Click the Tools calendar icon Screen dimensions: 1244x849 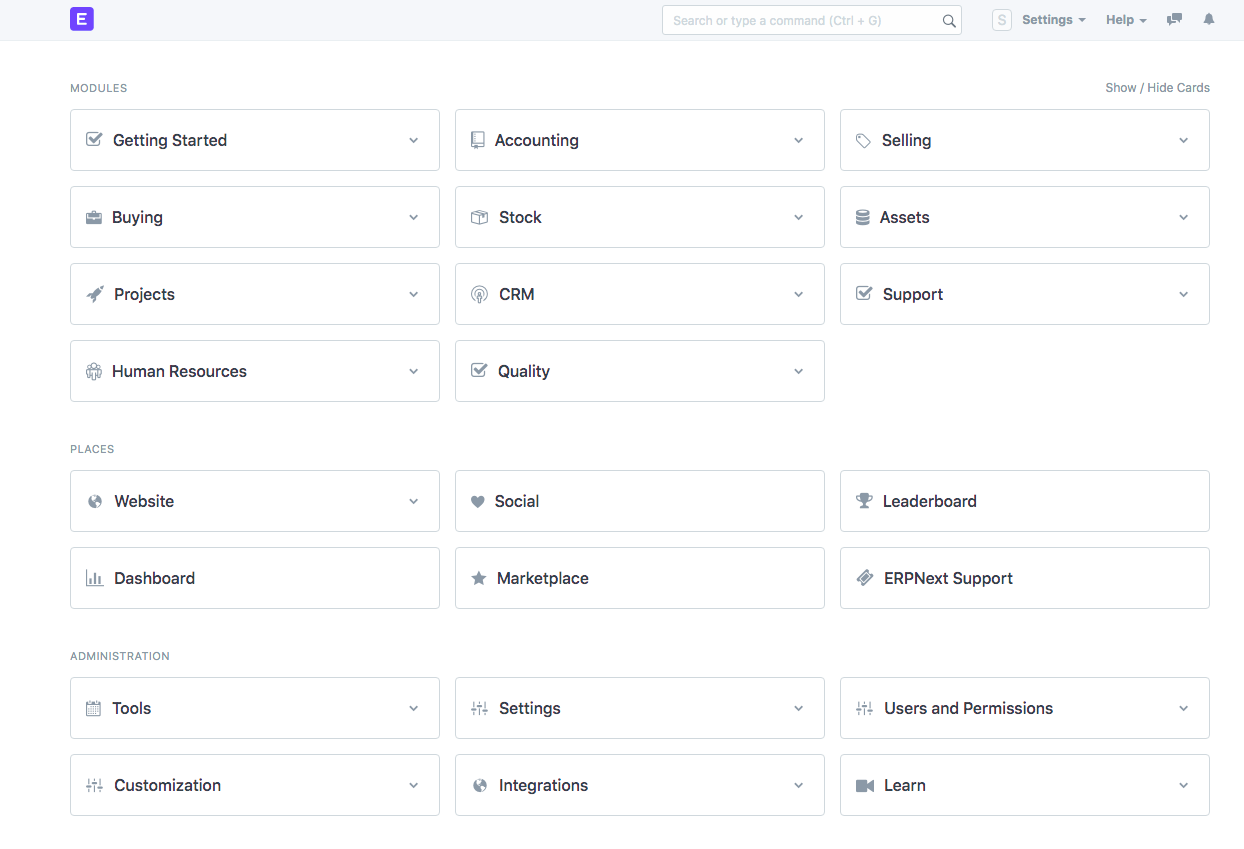[94, 708]
